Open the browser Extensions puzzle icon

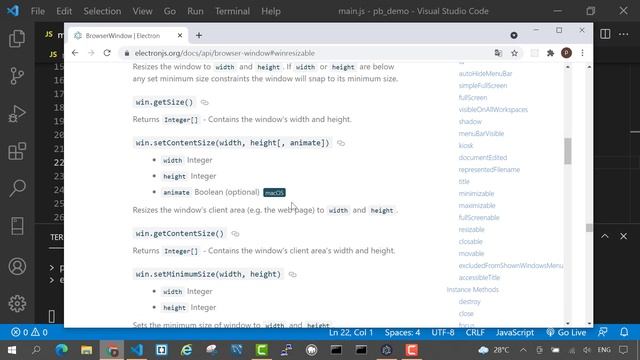[x=550, y=53]
